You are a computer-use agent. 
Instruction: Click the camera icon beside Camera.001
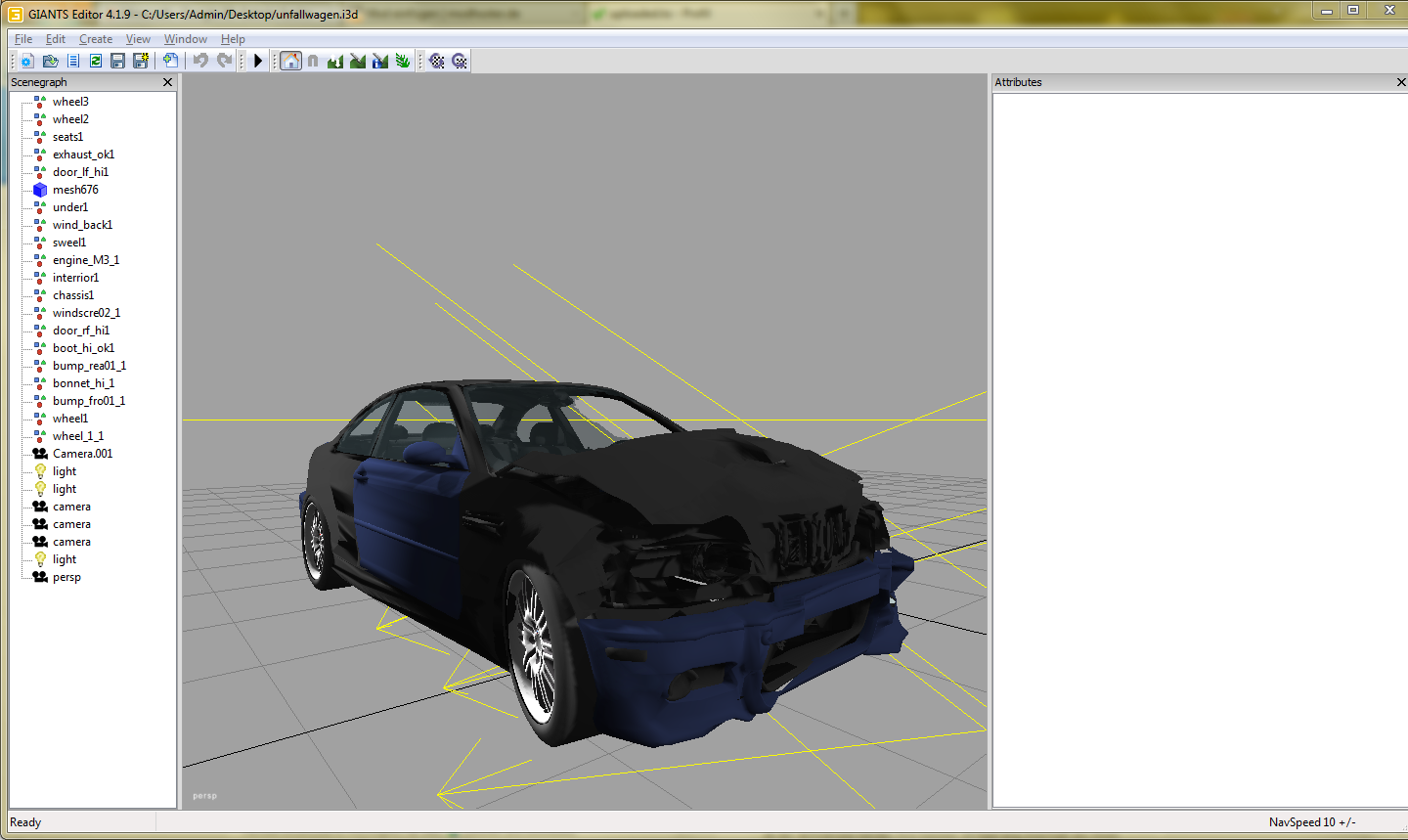coord(40,454)
